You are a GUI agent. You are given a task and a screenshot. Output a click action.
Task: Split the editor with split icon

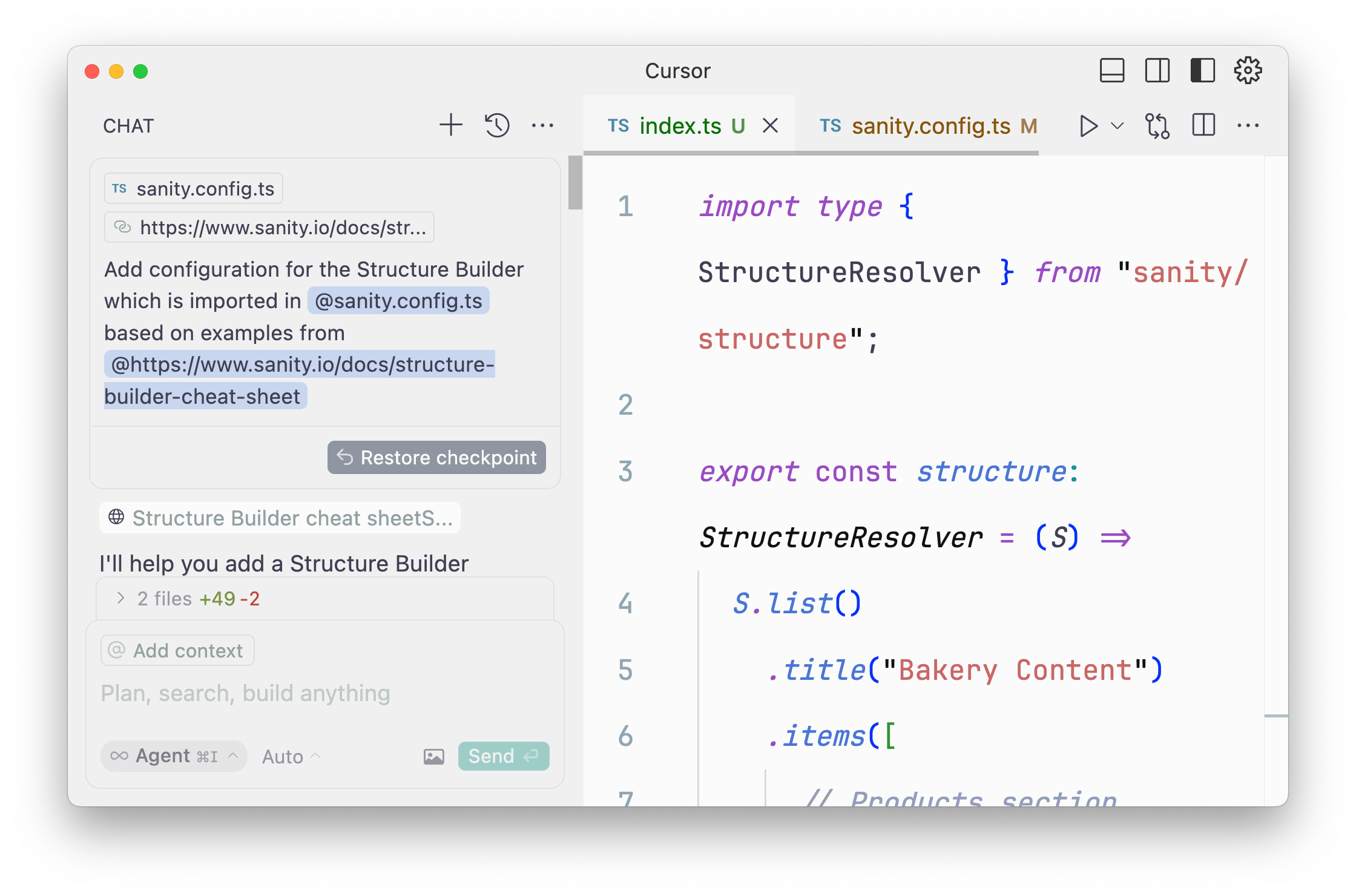pos(1203,126)
